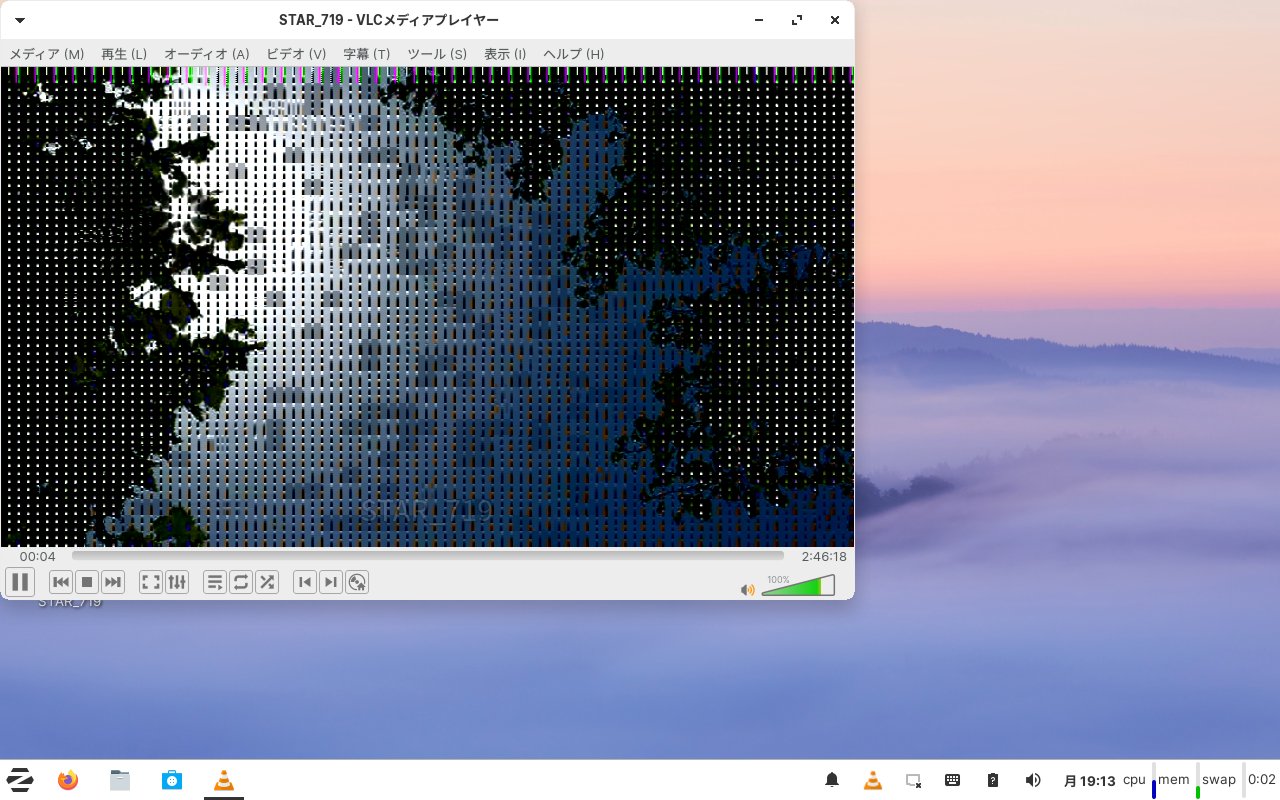This screenshot has width=1280, height=800.
Task: Open the clock showing 月 19:13
Action: 1089,780
